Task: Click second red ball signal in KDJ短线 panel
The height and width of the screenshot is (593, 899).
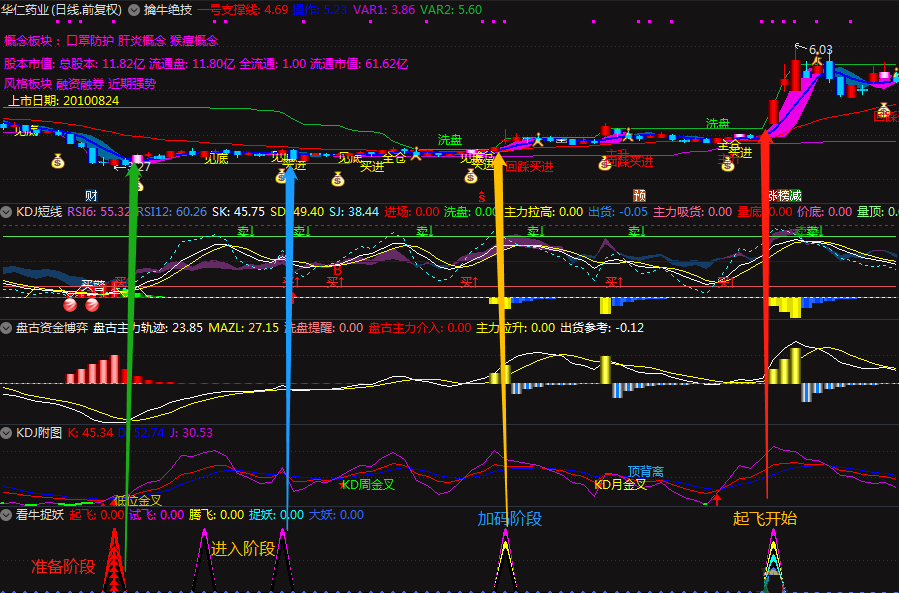Action: pos(92,304)
